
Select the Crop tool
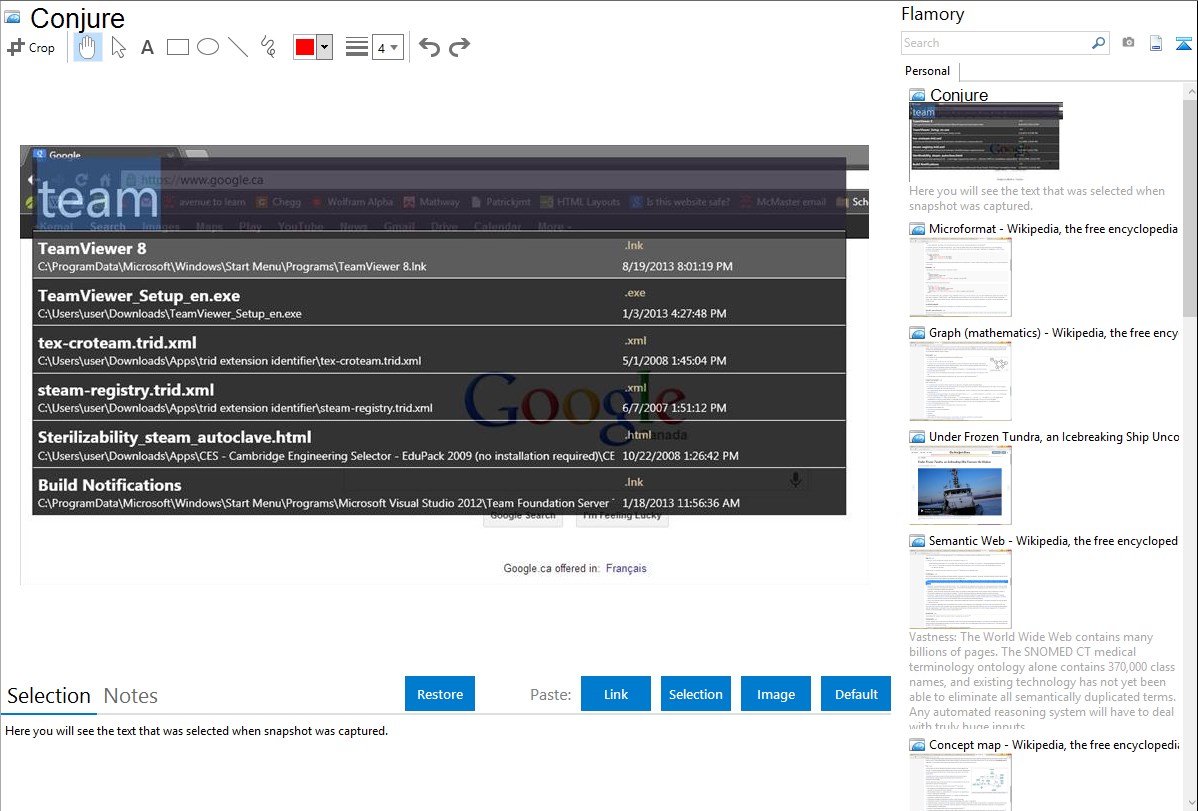(31, 47)
